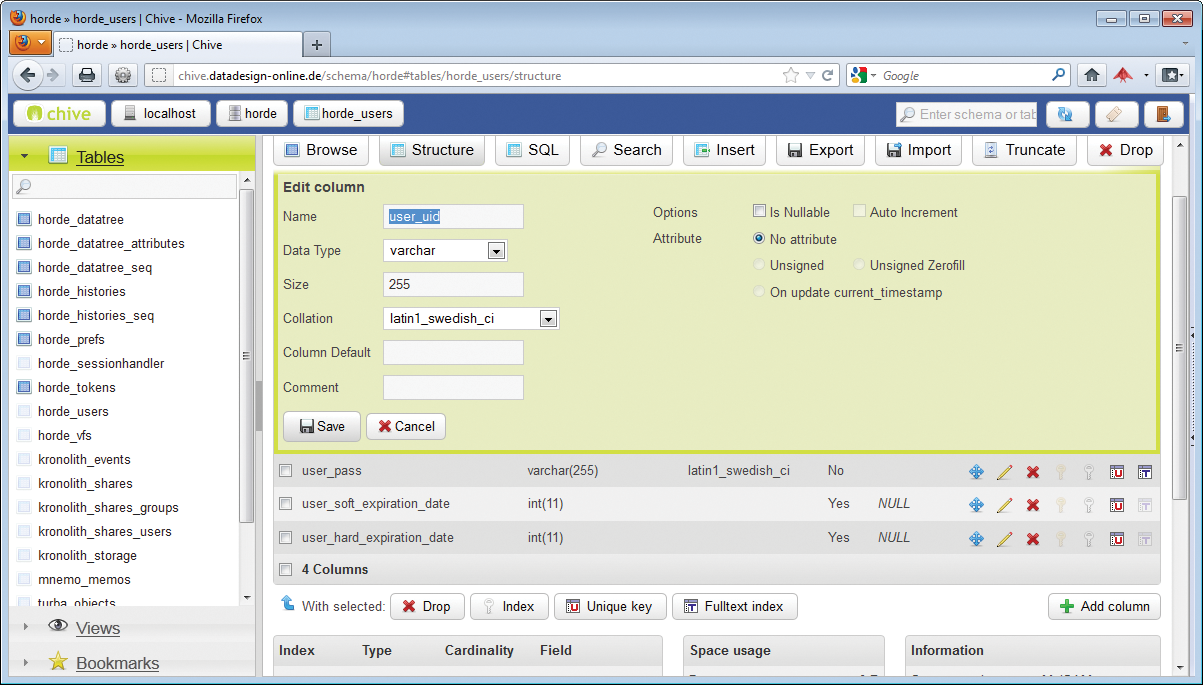Viewport: 1203px width, 685px height.
Task: Add fulltext index icon on user_pass row
Action: point(1145,471)
